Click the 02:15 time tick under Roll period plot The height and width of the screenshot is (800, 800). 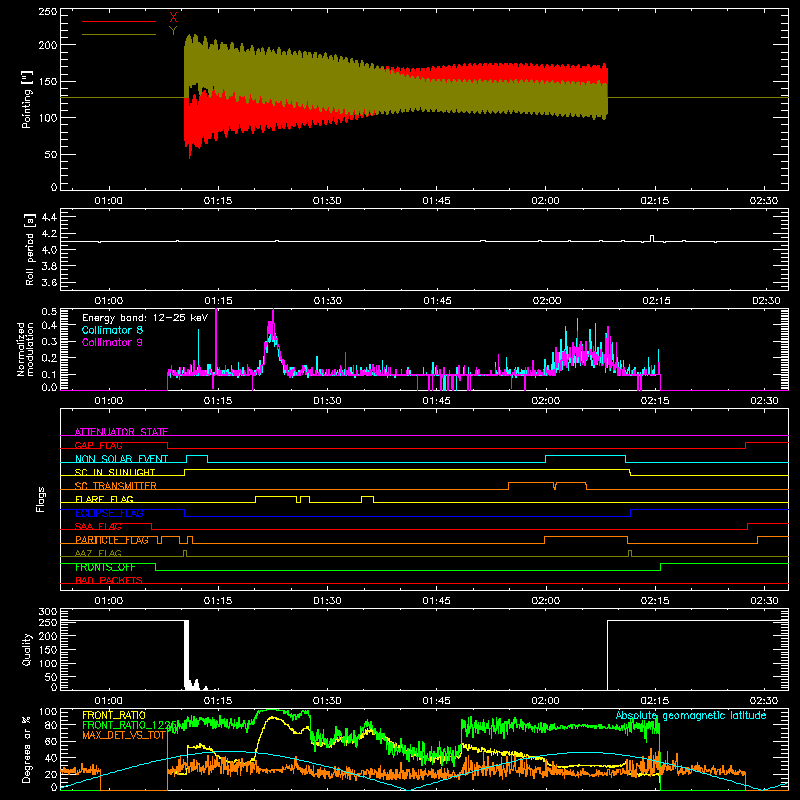[656, 301]
